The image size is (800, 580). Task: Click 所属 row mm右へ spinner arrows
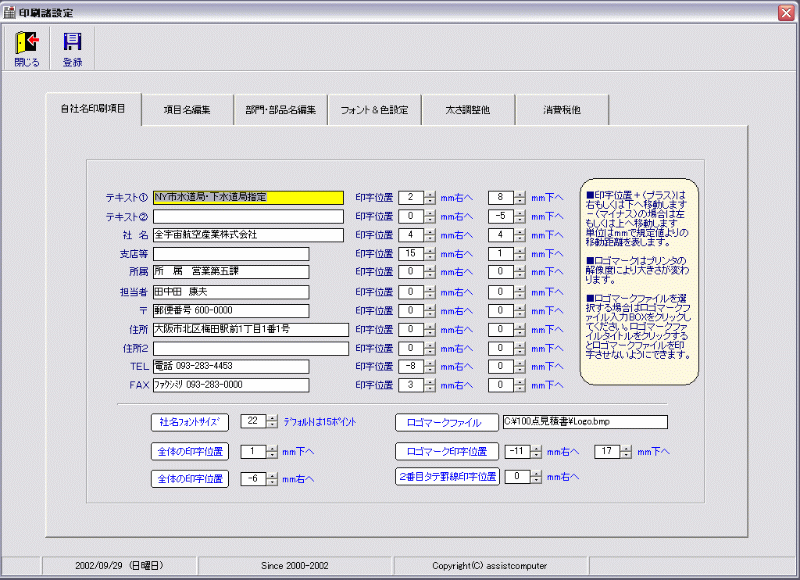pos(430,272)
